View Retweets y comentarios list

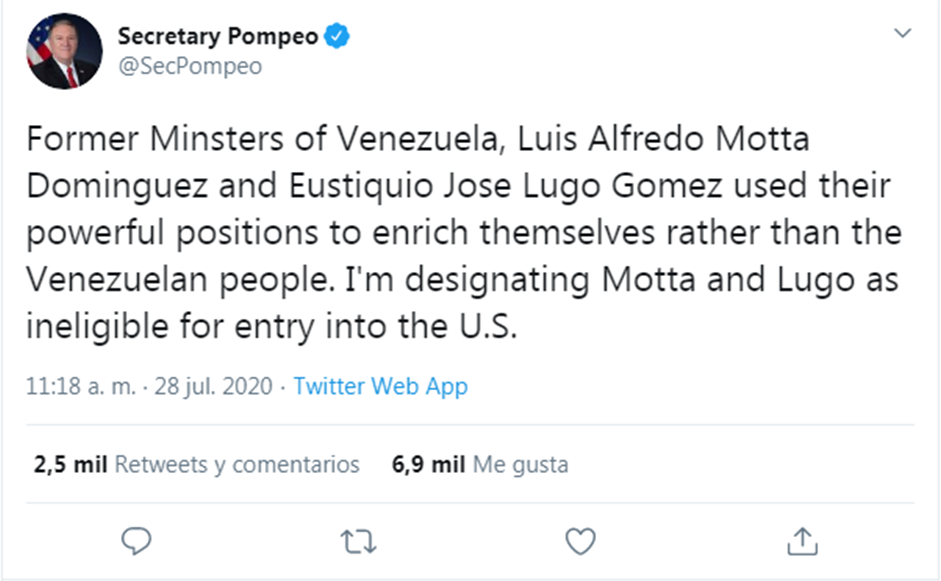pos(237,464)
